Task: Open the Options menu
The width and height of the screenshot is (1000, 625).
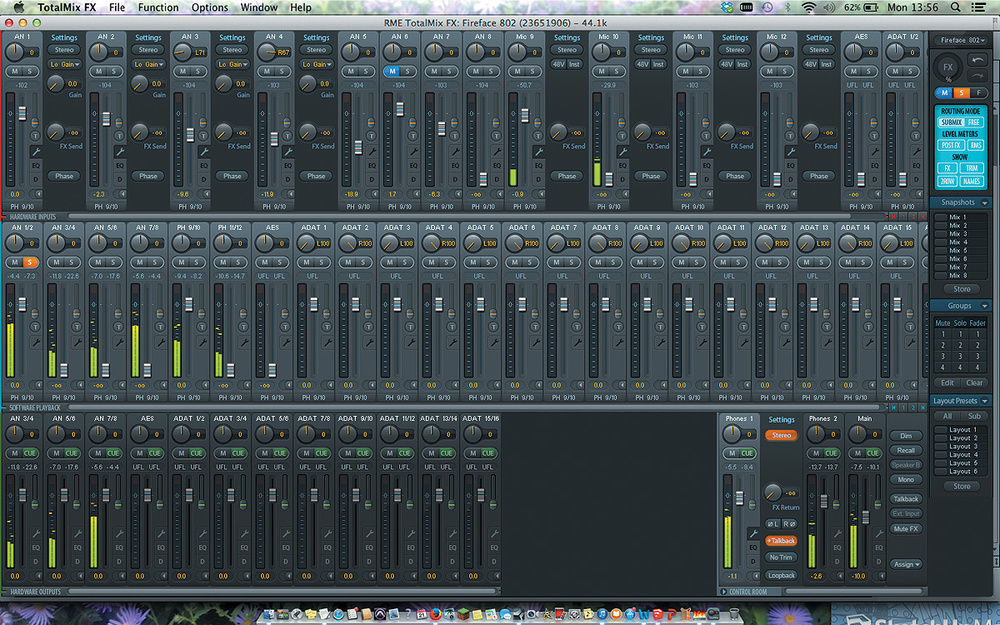Action: click(x=210, y=8)
